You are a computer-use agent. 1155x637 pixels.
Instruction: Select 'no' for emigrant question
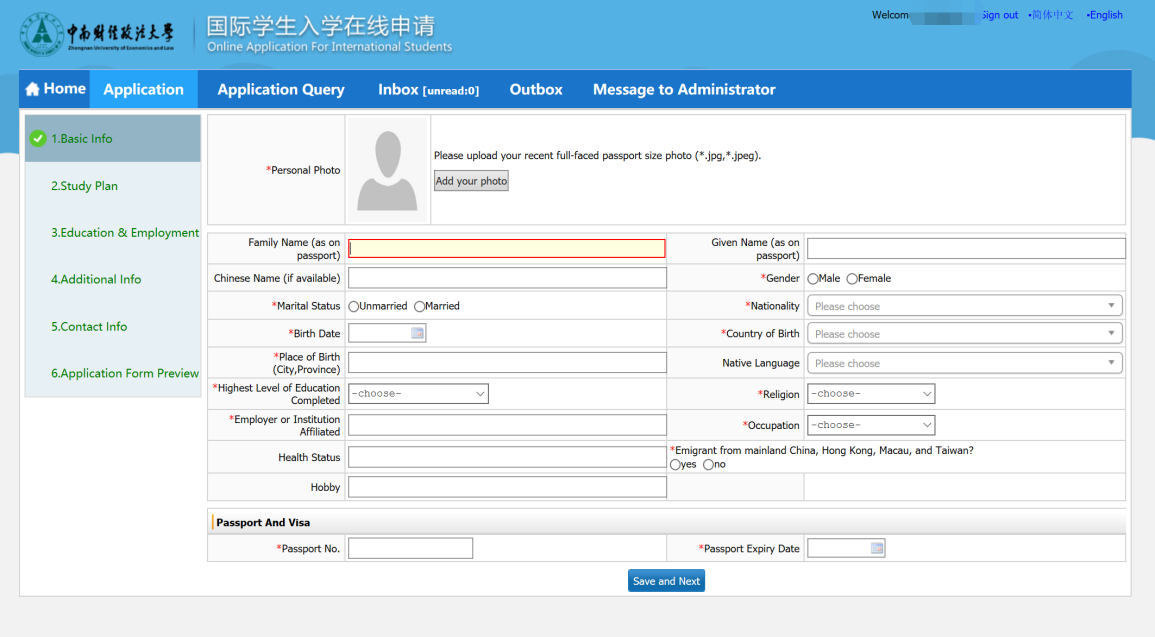point(709,465)
